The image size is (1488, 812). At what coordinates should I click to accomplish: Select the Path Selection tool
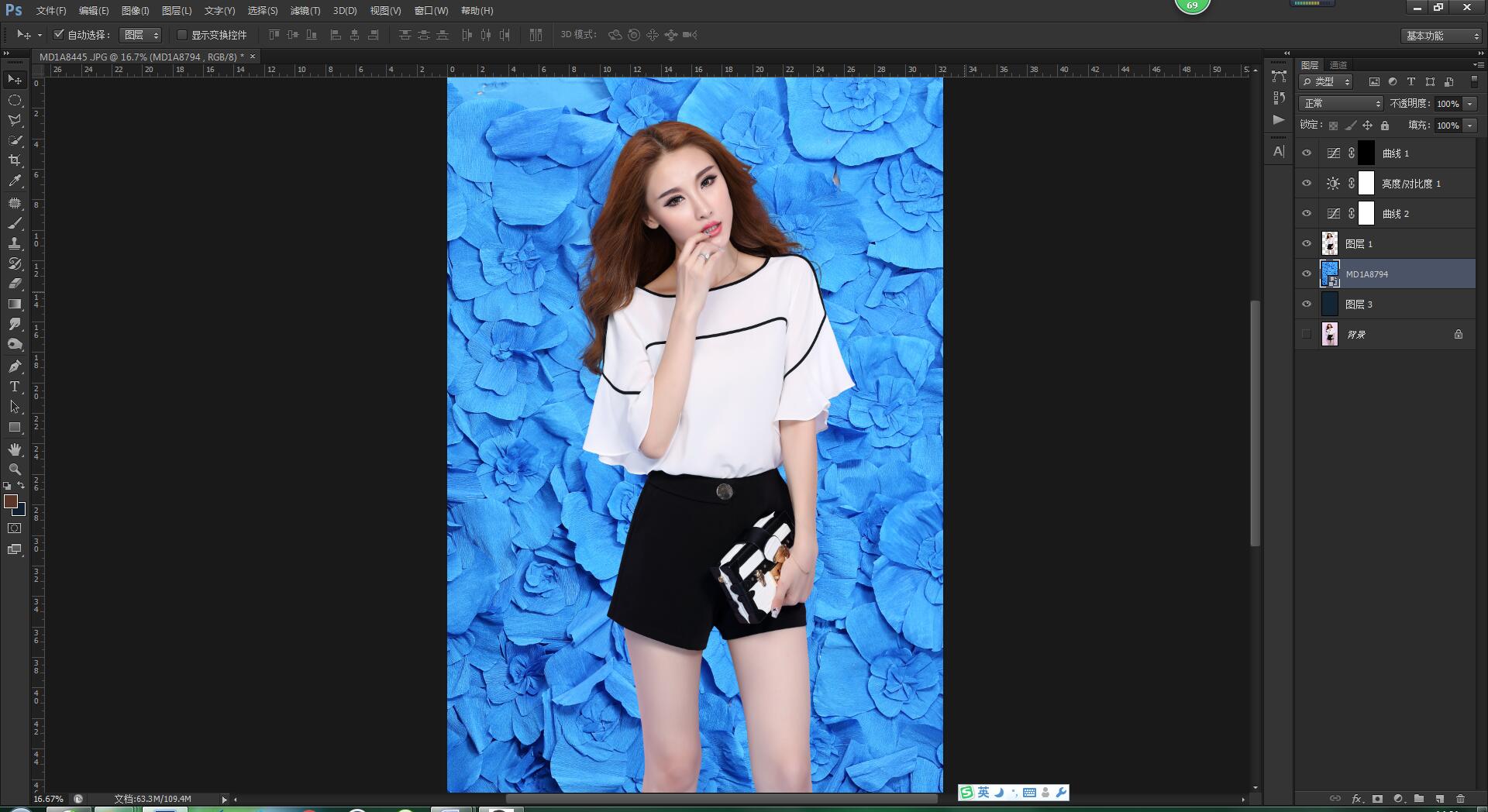coord(15,407)
